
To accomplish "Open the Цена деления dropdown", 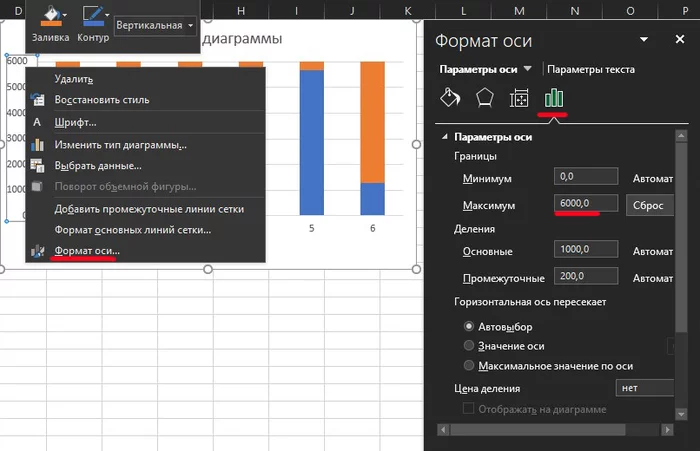I will 644,388.
